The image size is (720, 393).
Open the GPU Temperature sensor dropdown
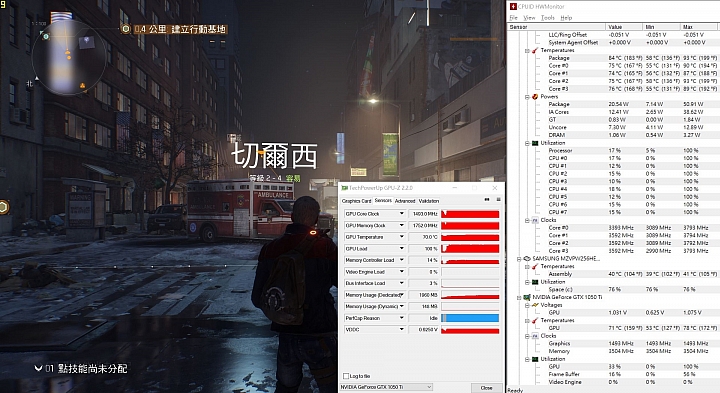401,237
